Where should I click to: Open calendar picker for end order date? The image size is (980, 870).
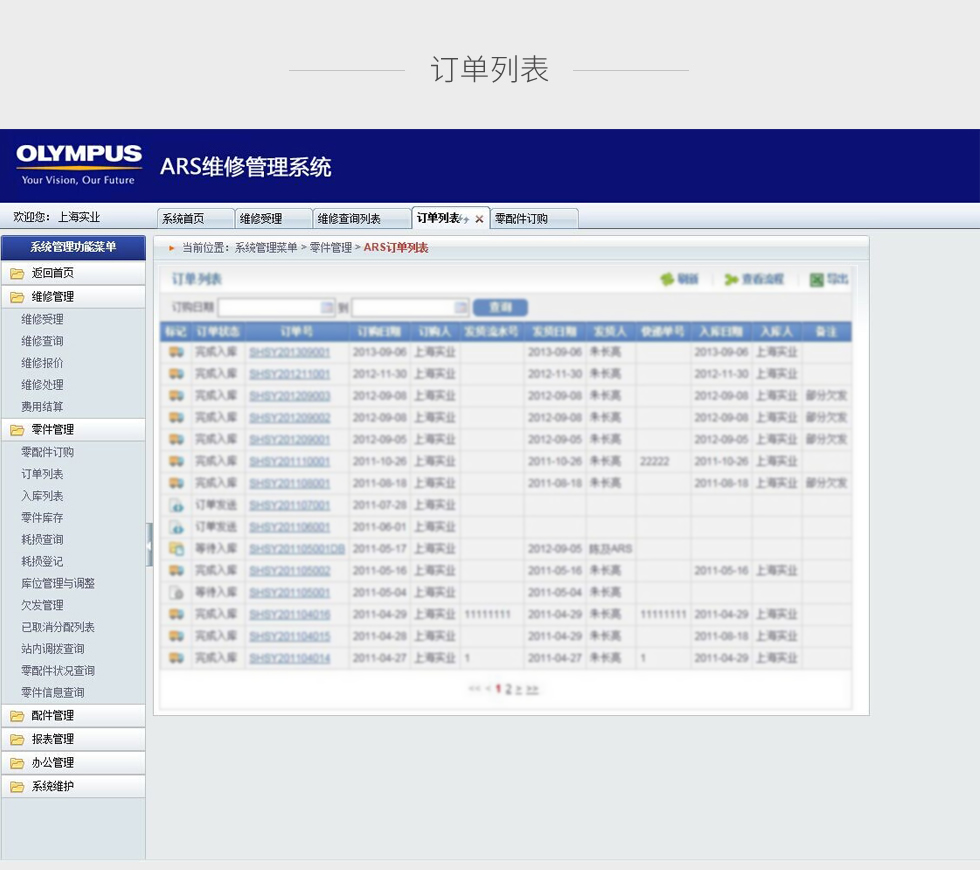click(x=461, y=308)
